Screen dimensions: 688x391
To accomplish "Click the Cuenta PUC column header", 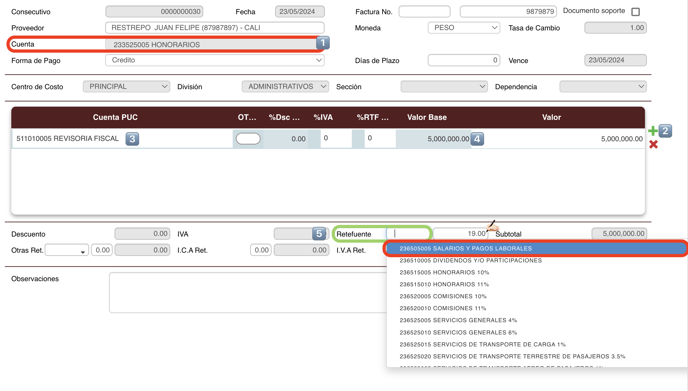I will 115,117.
